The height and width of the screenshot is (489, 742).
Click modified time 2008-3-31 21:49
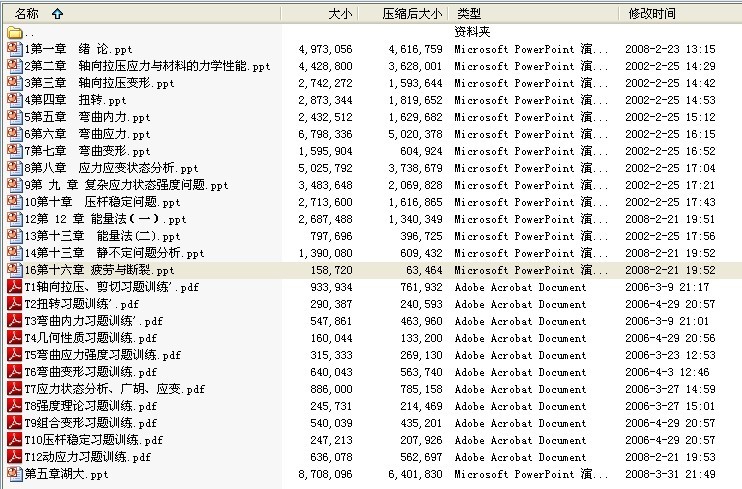[670, 474]
